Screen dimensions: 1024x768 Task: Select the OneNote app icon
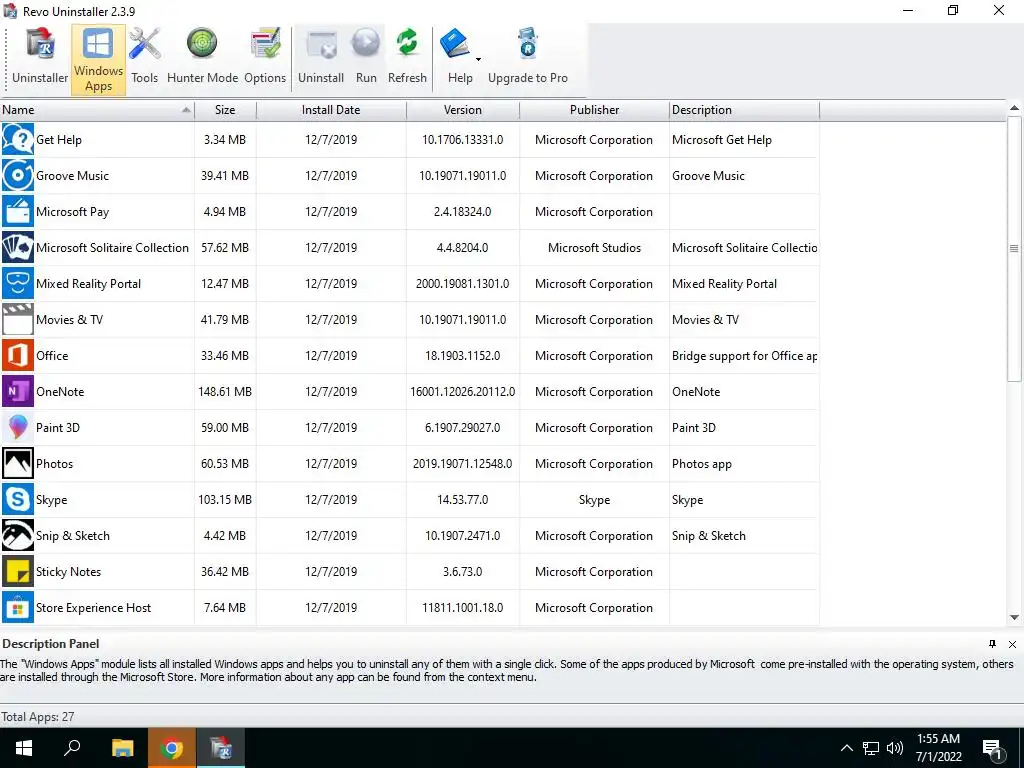(x=18, y=391)
